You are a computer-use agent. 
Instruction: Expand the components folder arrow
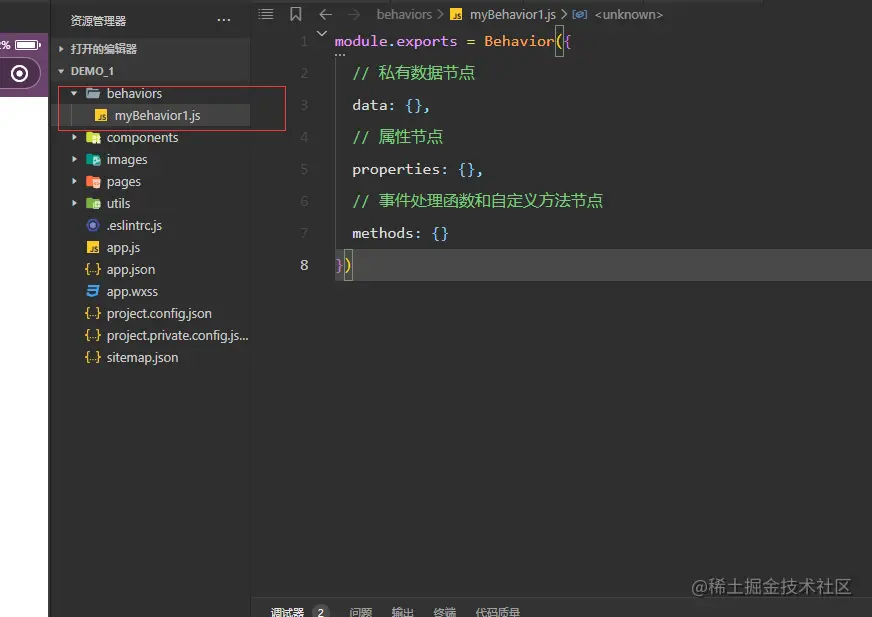74,137
